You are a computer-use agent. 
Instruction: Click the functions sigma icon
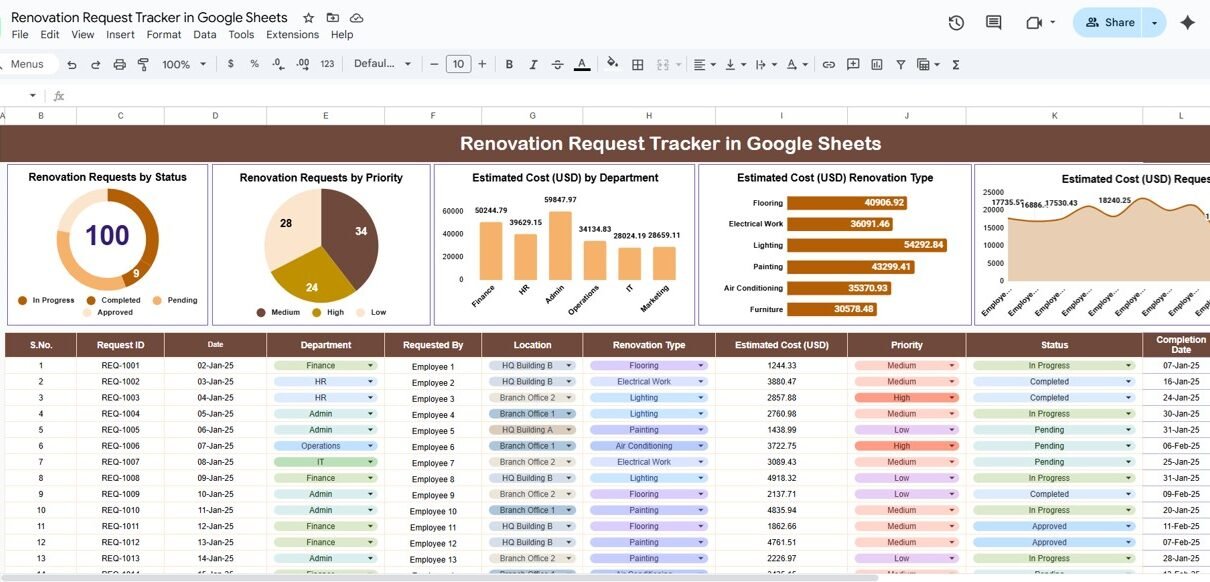pos(955,64)
